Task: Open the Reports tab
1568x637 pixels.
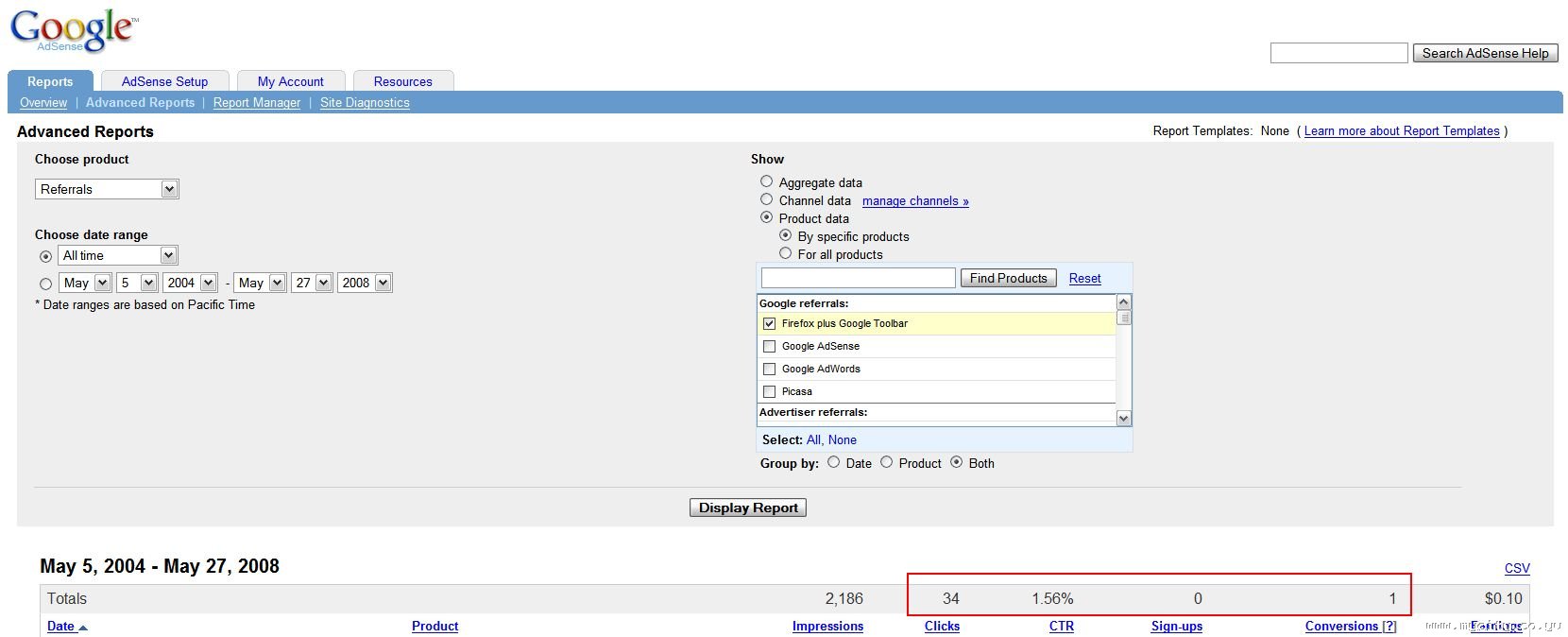Action: (50, 81)
